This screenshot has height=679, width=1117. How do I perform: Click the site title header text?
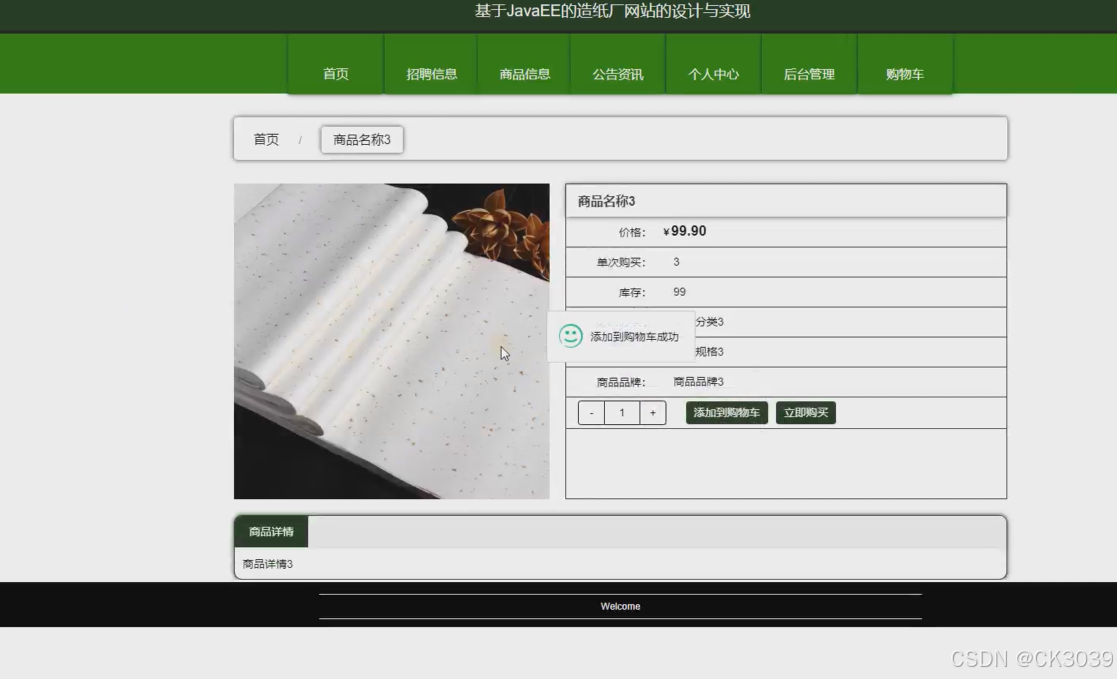point(613,11)
